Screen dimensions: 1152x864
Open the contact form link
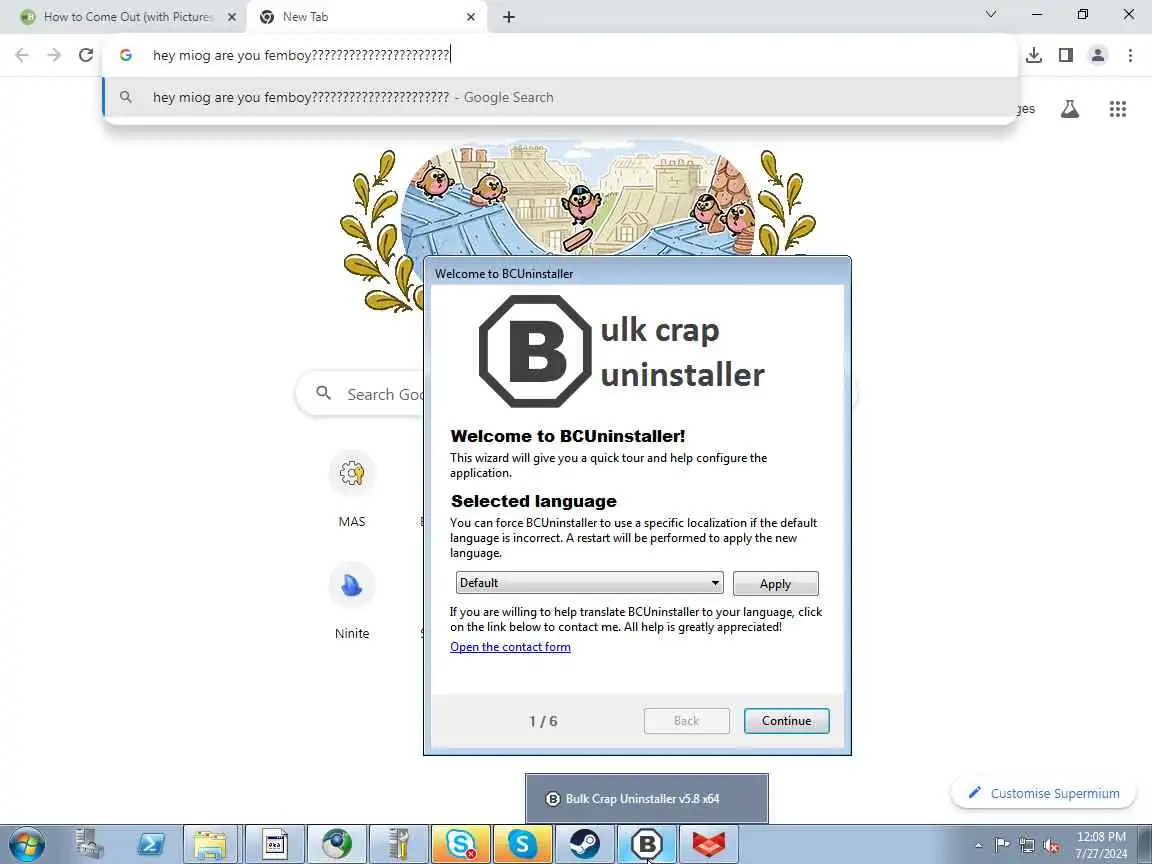pos(510,647)
